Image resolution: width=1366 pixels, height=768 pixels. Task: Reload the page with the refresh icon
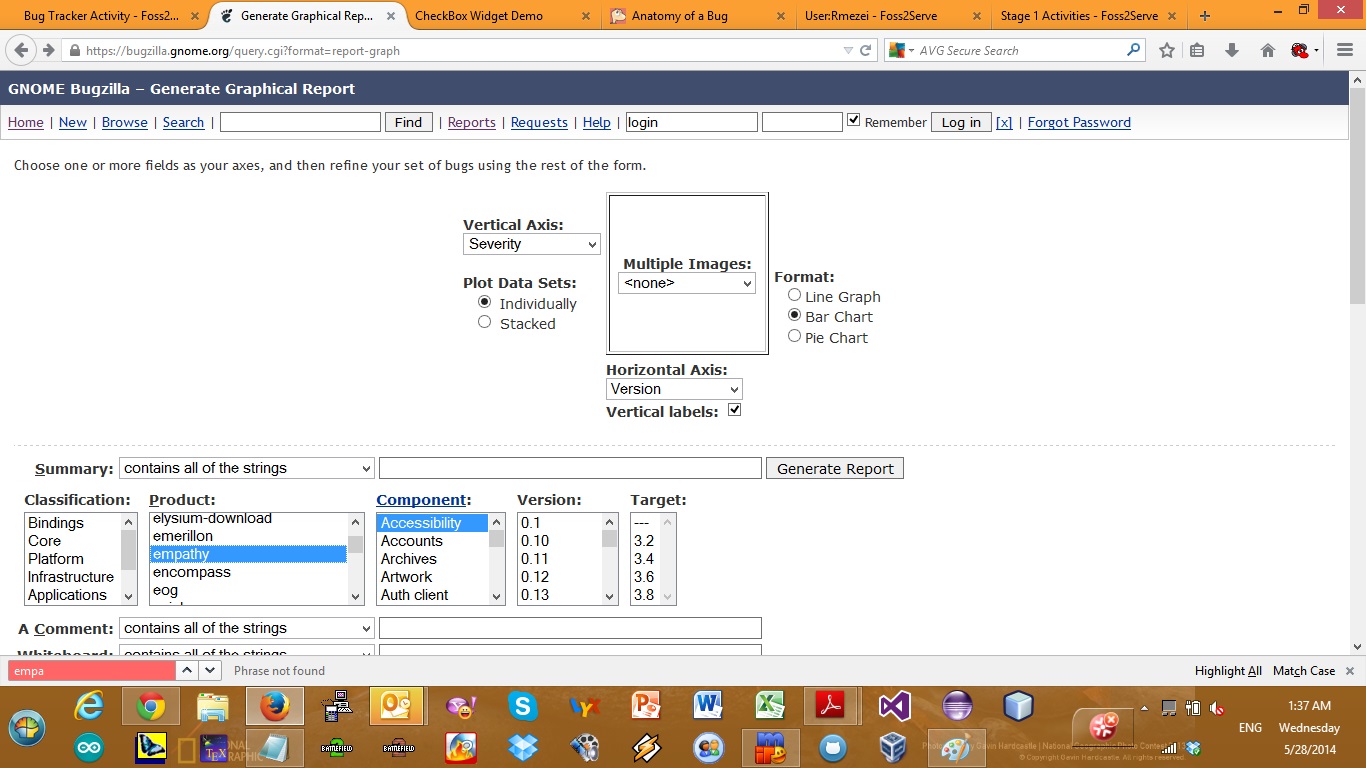pyautogui.click(x=866, y=50)
